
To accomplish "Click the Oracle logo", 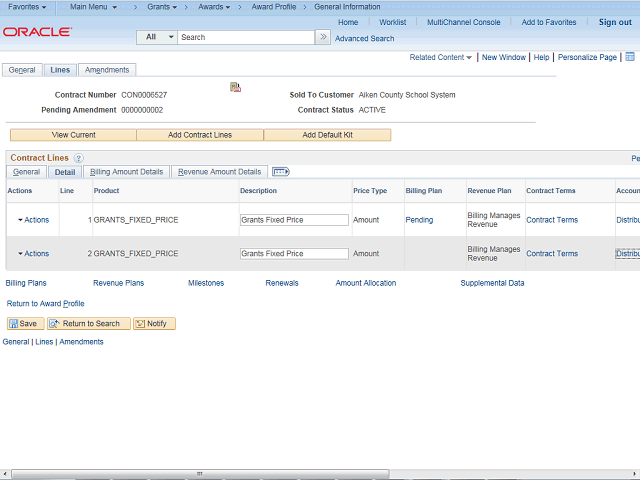I will point(38,32).
